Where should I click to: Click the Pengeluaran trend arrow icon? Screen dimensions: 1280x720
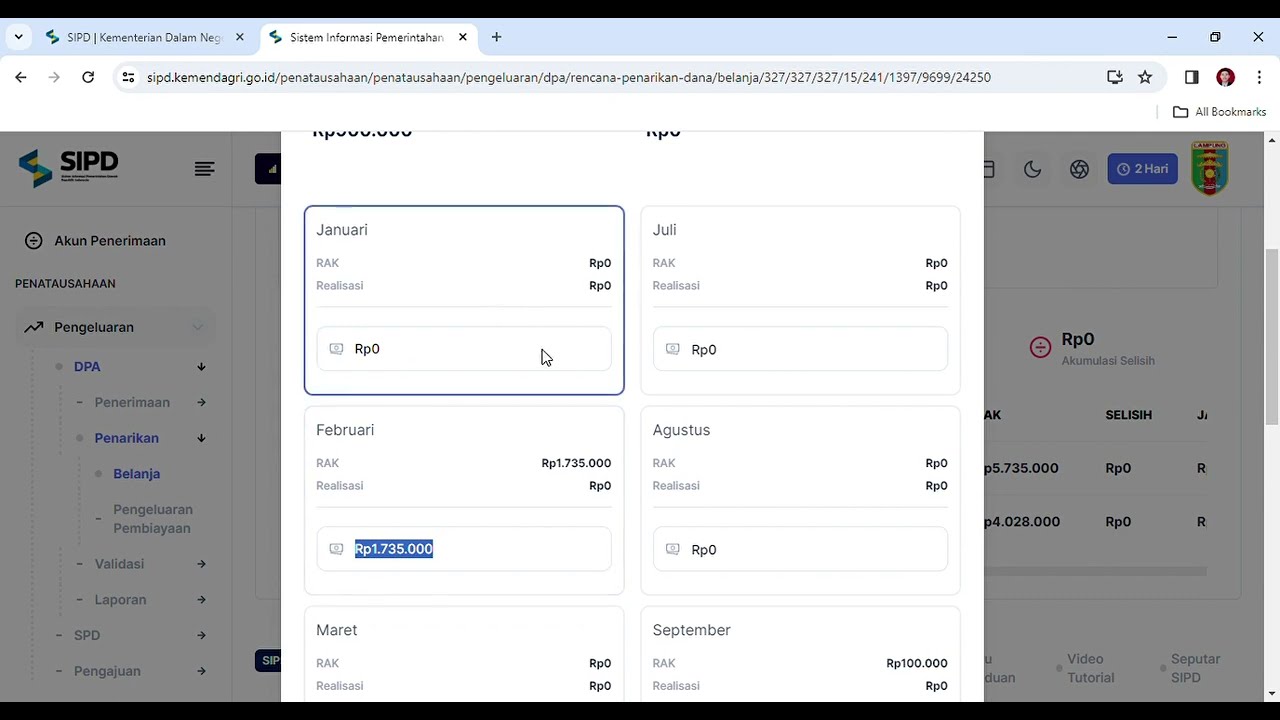pos(34,327)
